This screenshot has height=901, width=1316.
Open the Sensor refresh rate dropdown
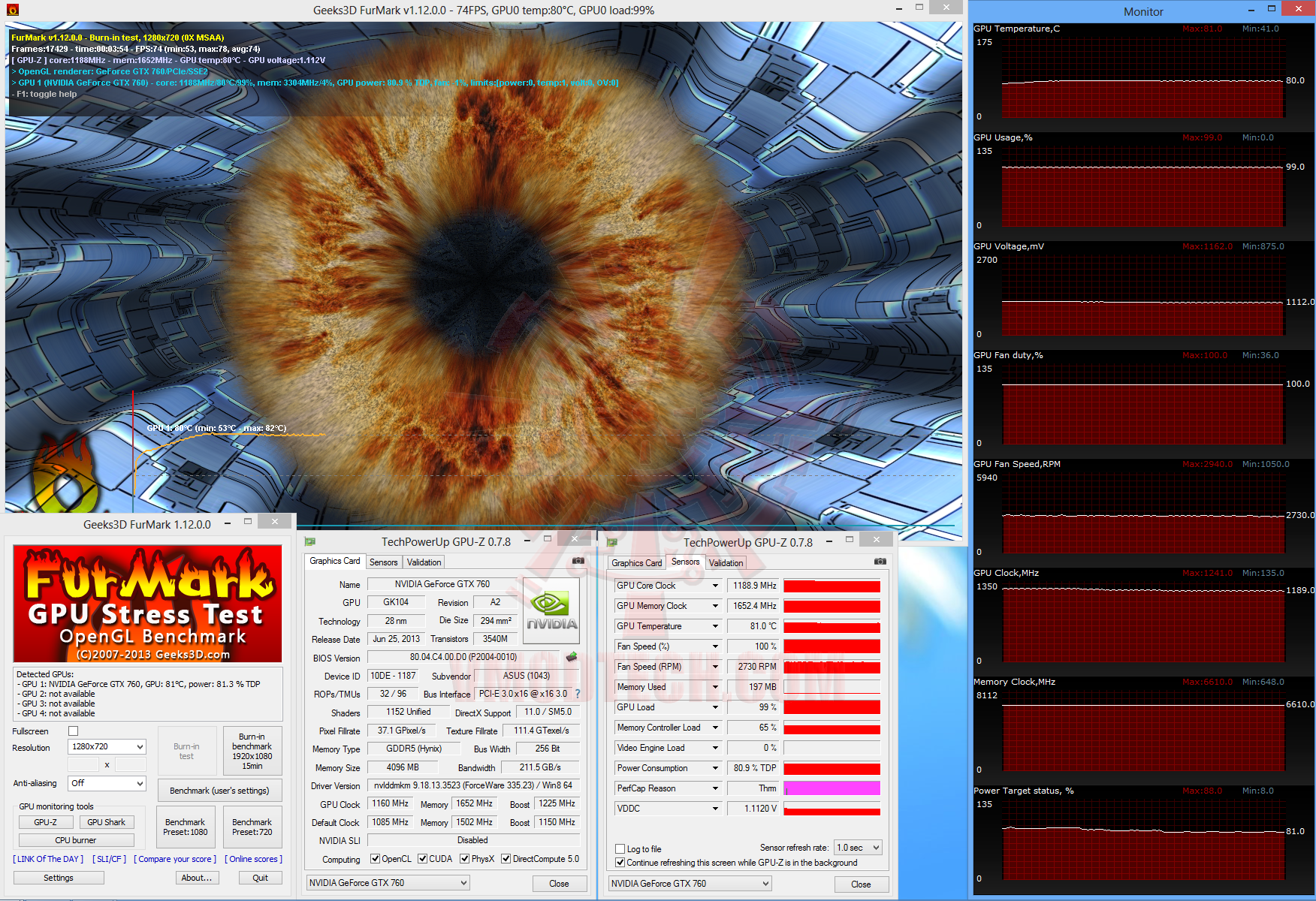858,848
